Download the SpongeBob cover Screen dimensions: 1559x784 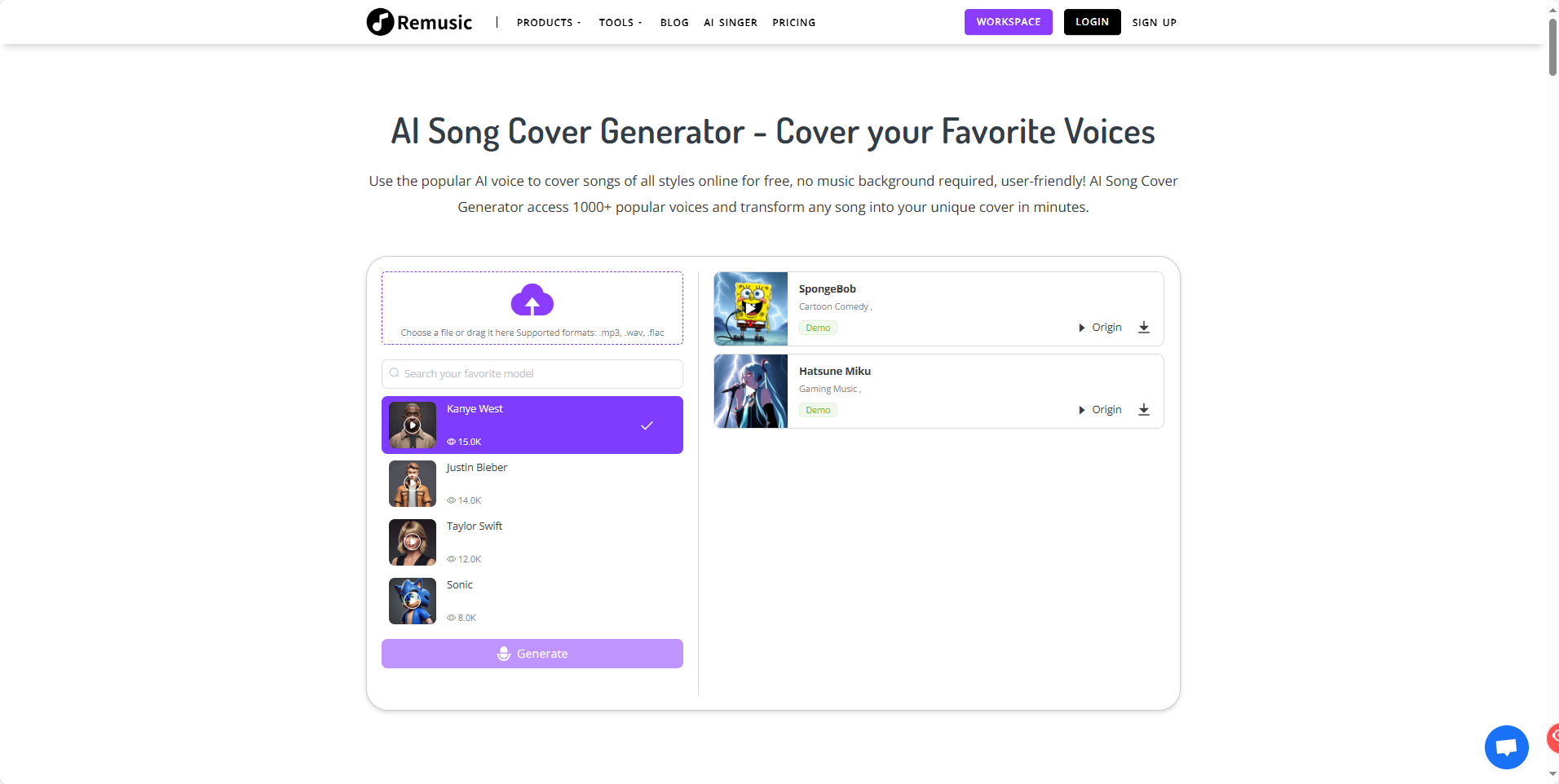(1144, 328)
